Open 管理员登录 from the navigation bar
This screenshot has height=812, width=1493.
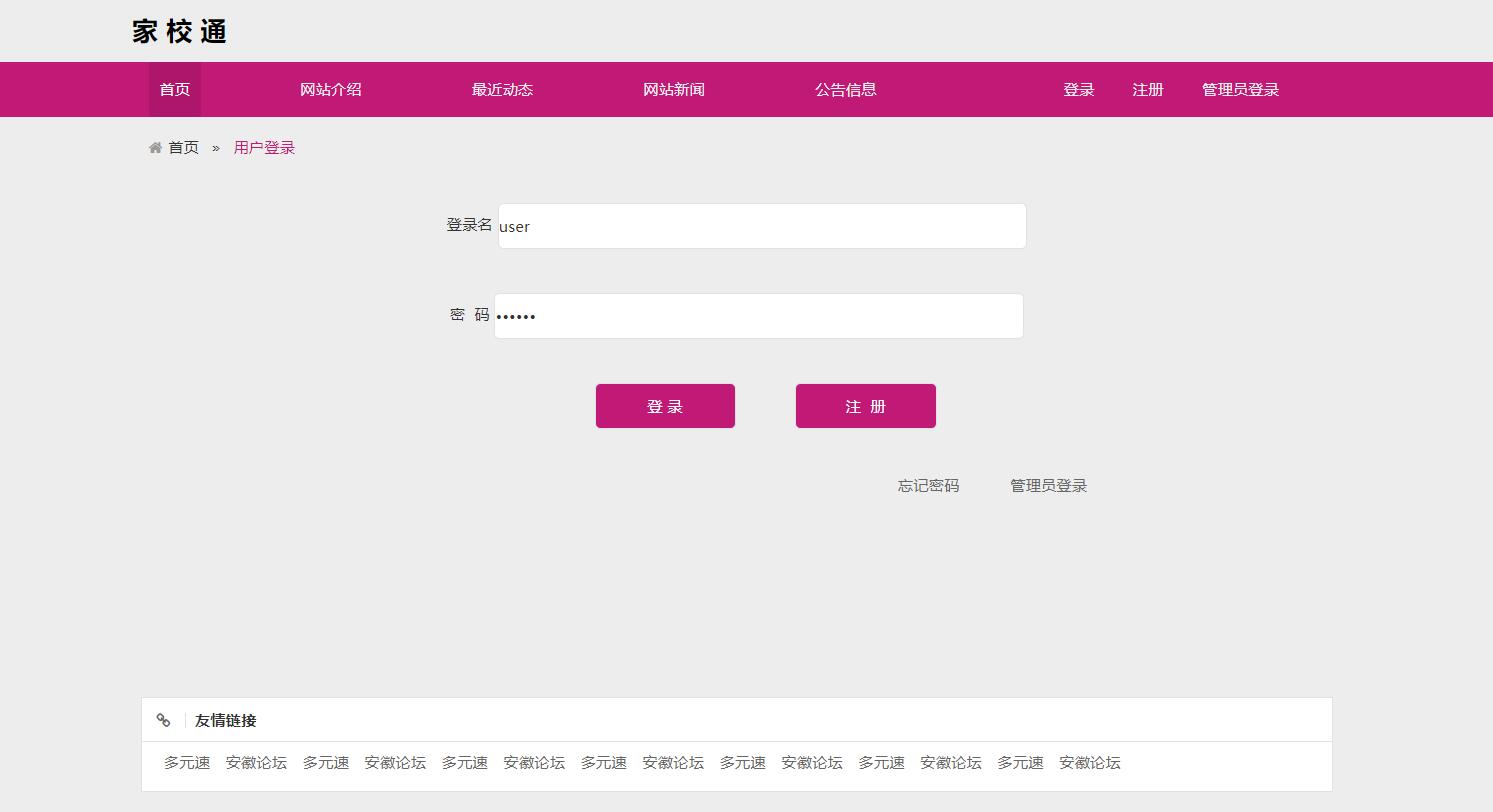1239,89
